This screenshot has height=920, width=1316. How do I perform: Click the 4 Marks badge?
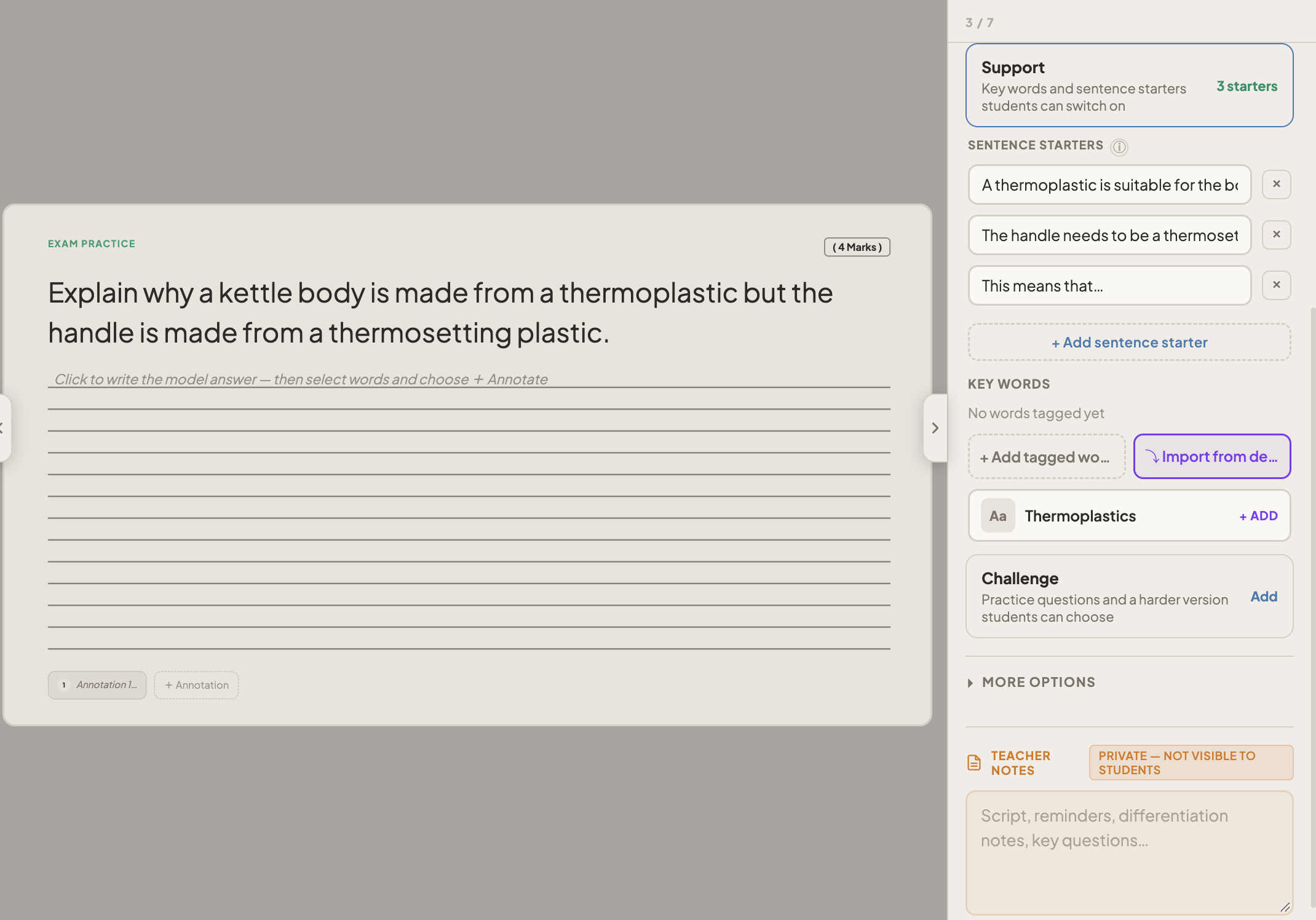[857, 247]
